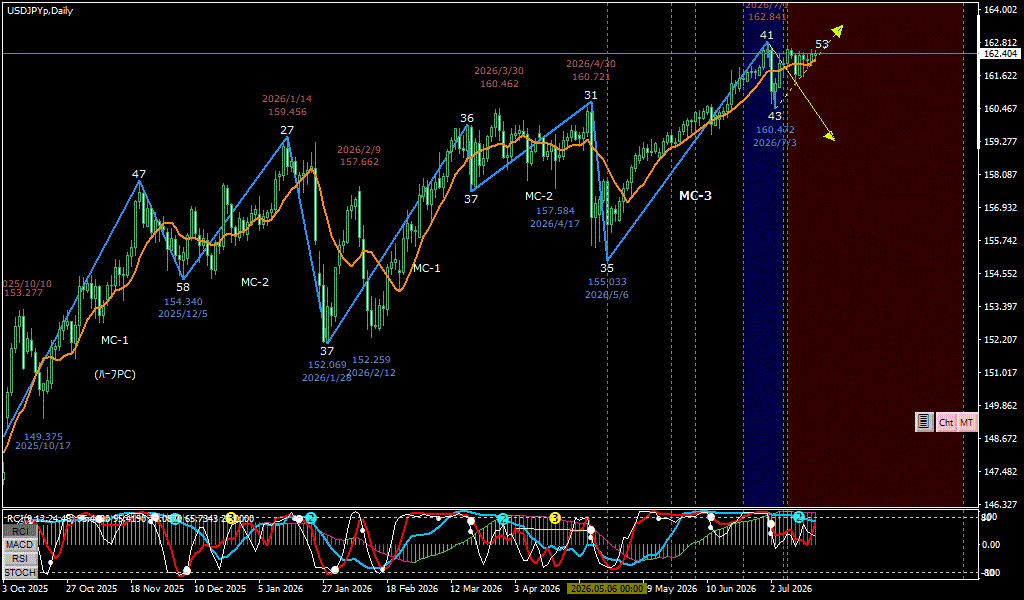This screenshot has width=1024, height=600.
Task: Click the 155.033 low price label
Action: (607, 281)
